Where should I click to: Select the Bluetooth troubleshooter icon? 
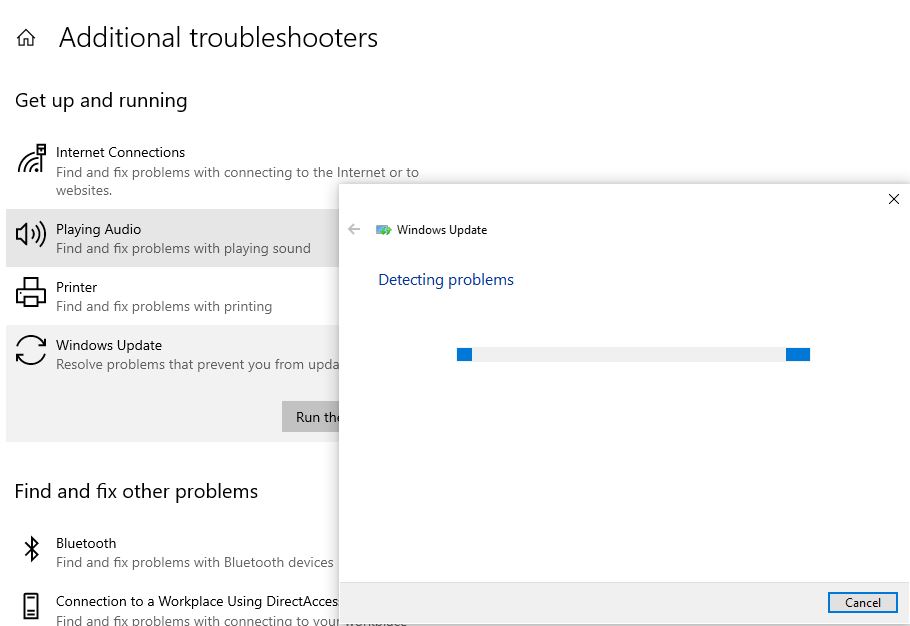point(30,551)
